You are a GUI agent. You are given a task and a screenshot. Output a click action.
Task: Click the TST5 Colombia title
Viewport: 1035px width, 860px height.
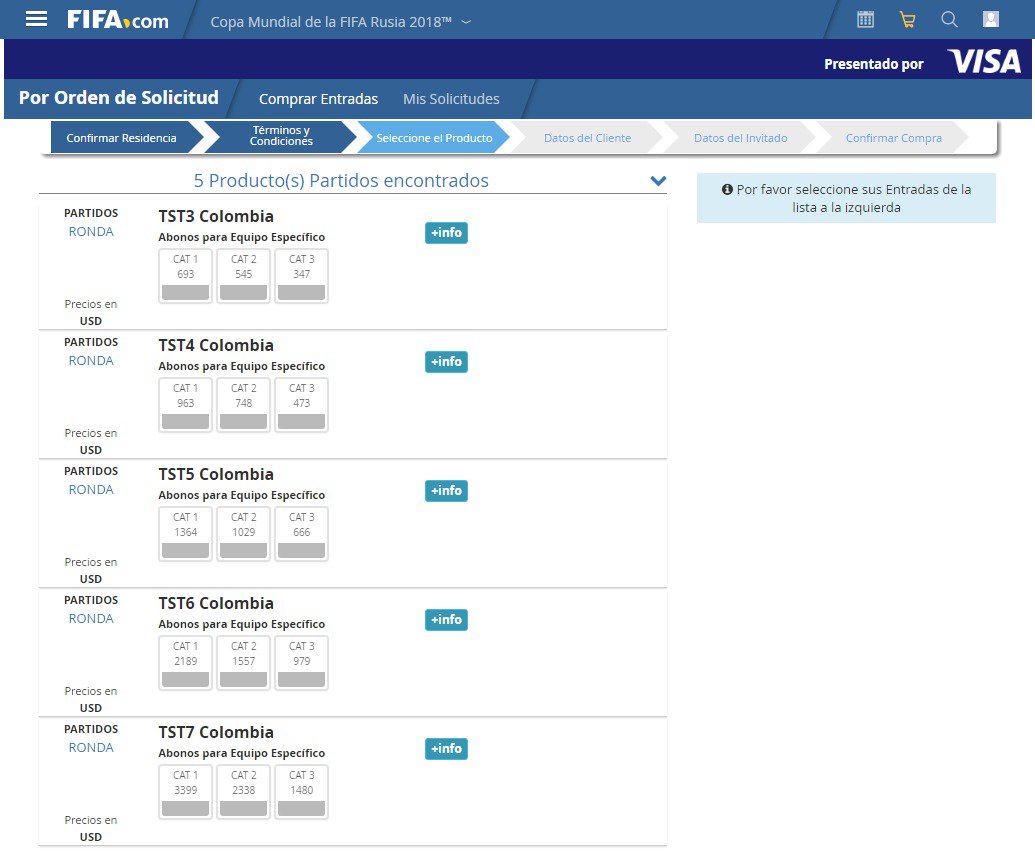point(216,475)
